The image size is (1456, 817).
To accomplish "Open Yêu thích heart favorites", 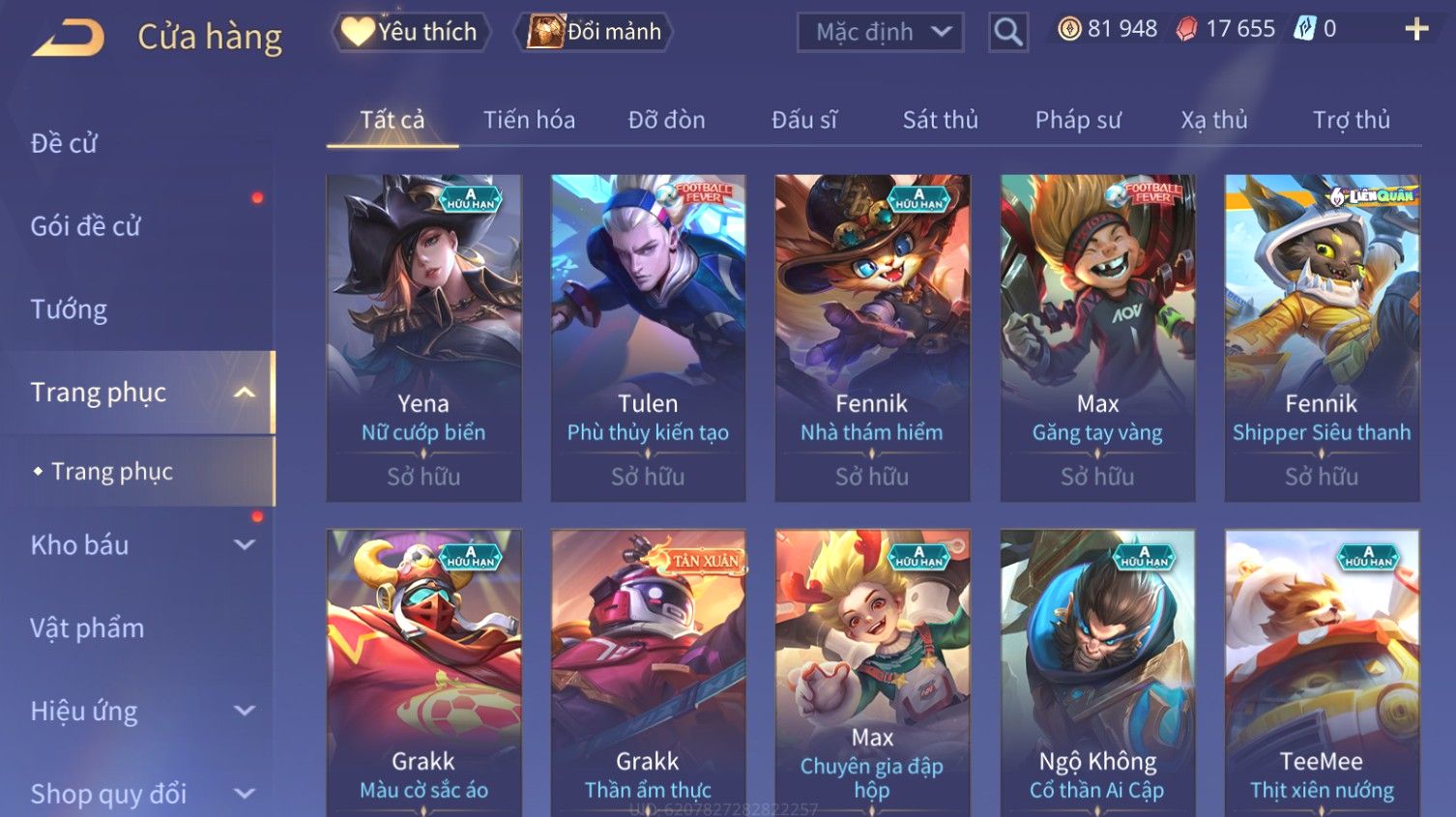I will pos(411,32).
